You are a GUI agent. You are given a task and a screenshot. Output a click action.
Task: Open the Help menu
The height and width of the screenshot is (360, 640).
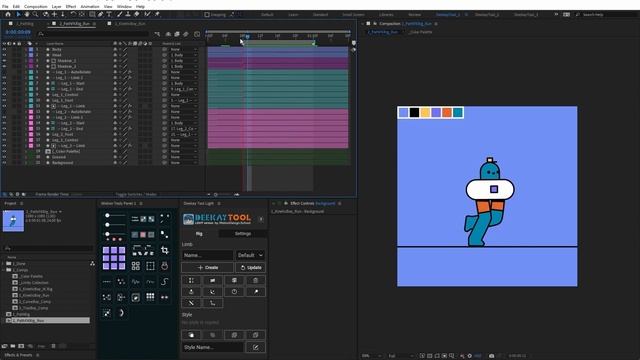(140, 7)
